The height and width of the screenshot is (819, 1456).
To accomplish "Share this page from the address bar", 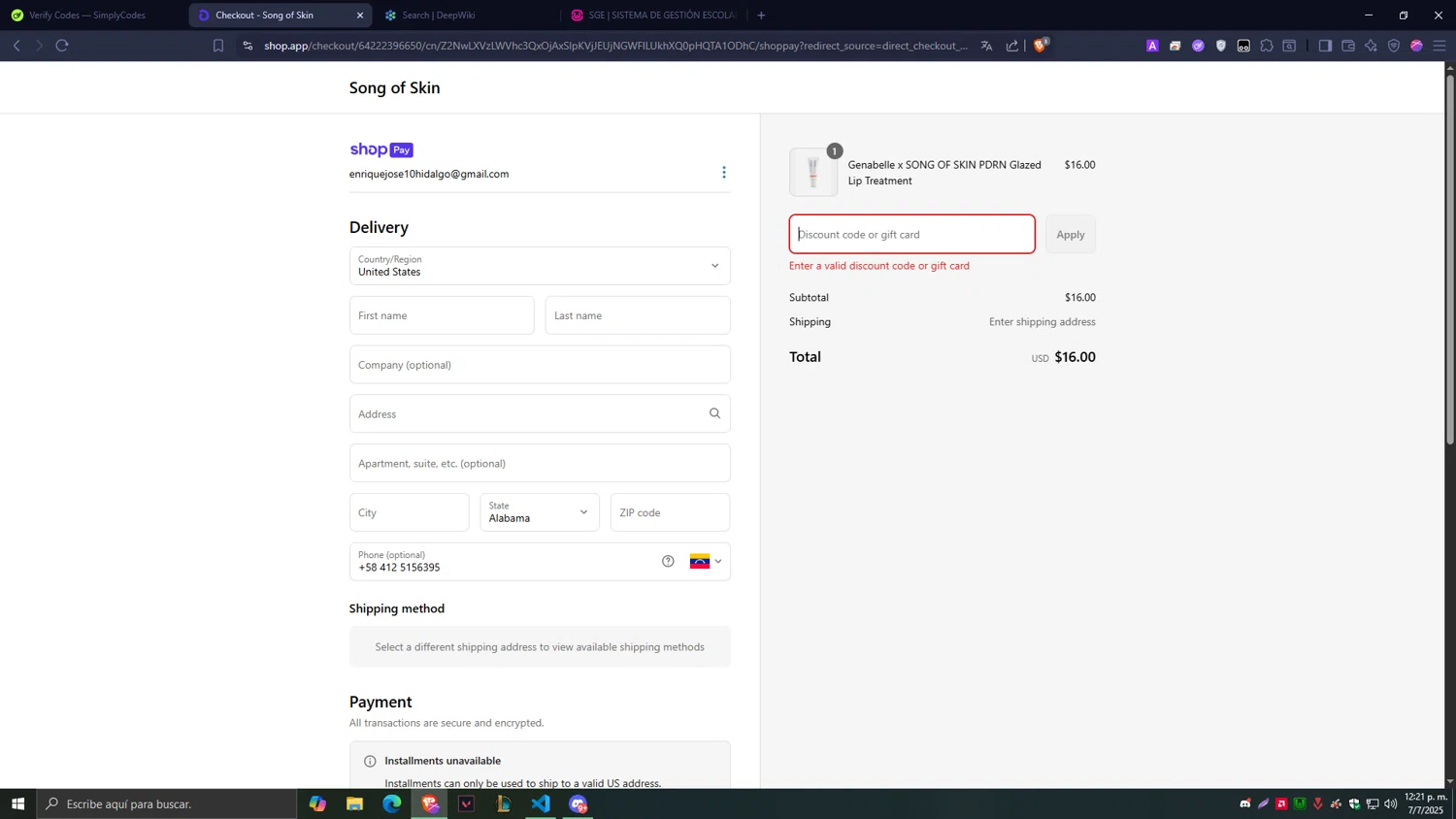I will click(x=1012, y=46).
